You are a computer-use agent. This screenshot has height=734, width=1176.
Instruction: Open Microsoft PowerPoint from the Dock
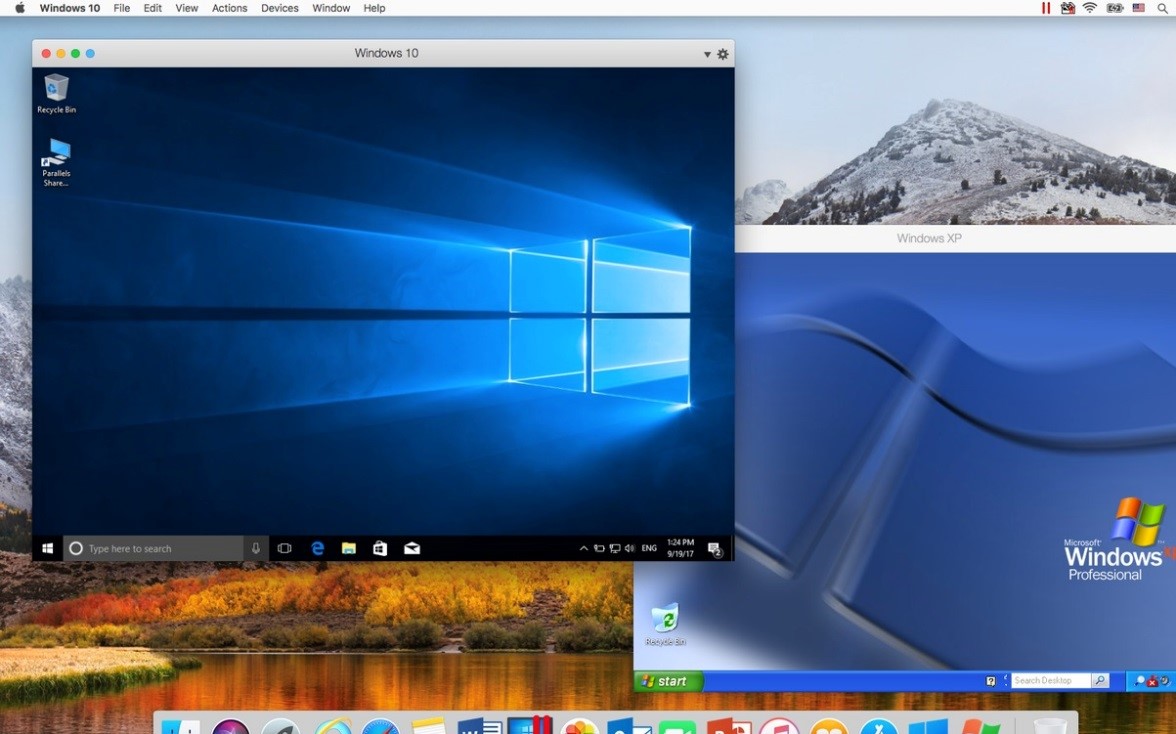point(728,727)
